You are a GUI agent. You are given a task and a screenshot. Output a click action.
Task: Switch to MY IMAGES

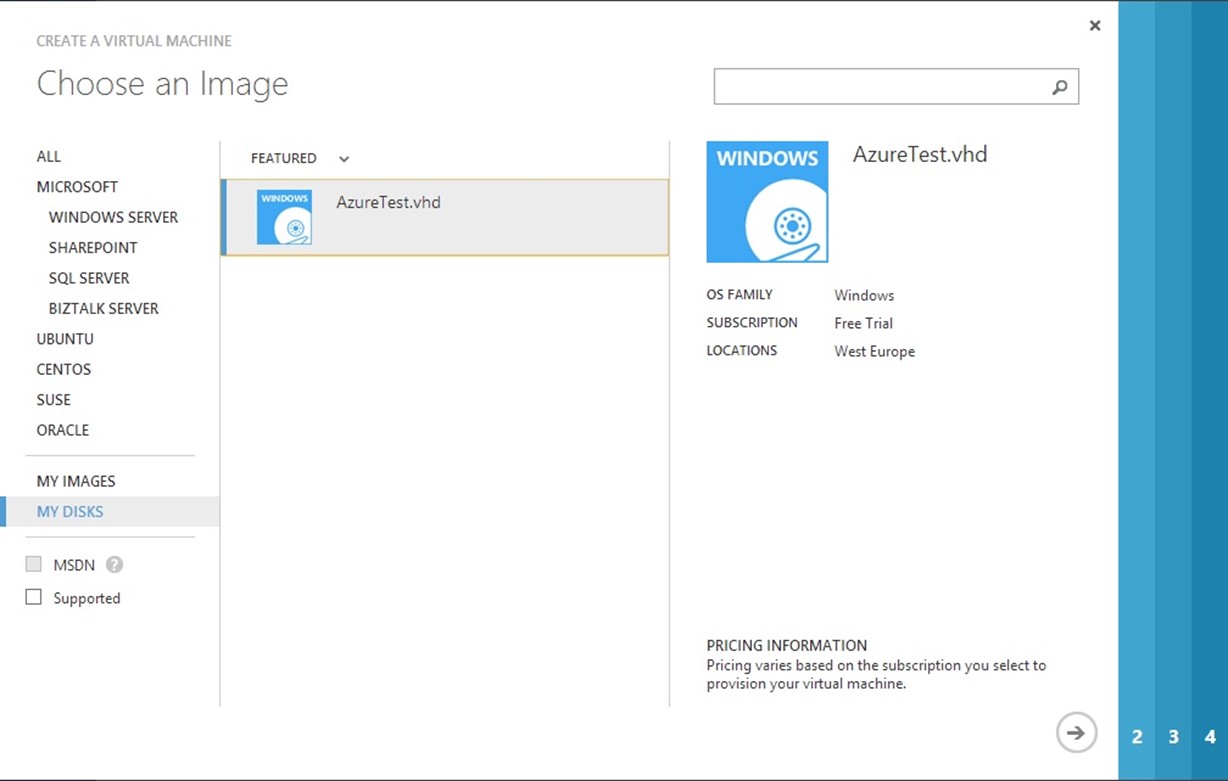click(x=76, y=481)
